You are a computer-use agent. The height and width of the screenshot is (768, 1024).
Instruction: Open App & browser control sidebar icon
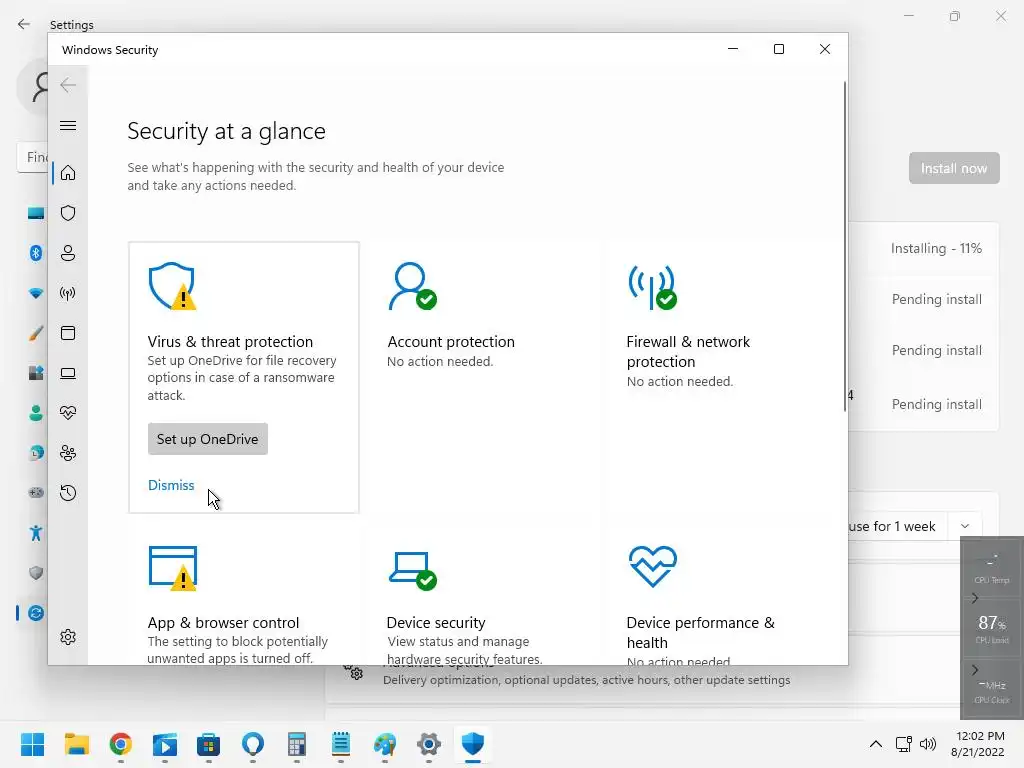(x=68, y=333)
